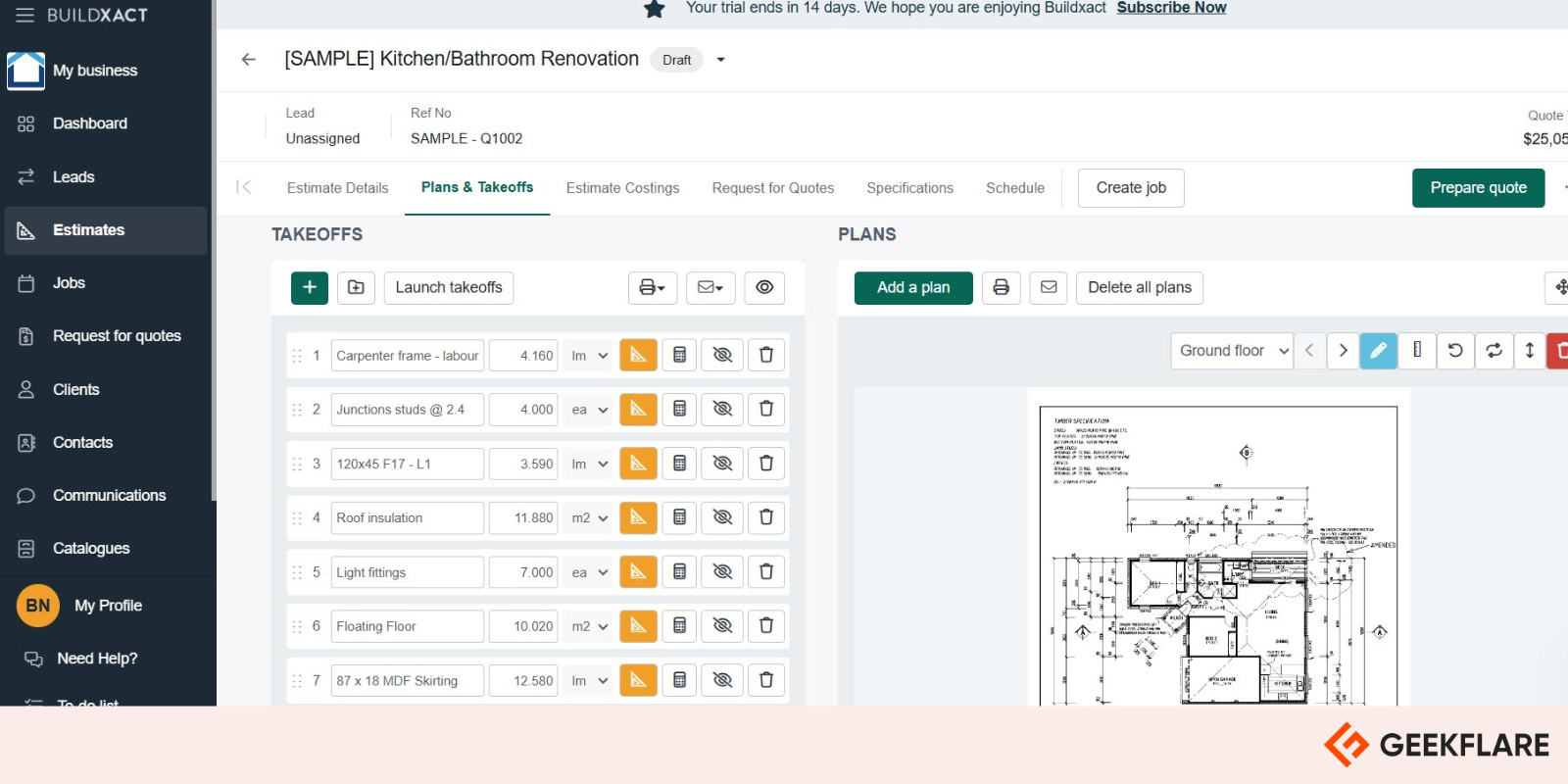Screen dimensions: 1568x784
Task: Email plans using the envelope icon
Action: (x=1049, y=287)
